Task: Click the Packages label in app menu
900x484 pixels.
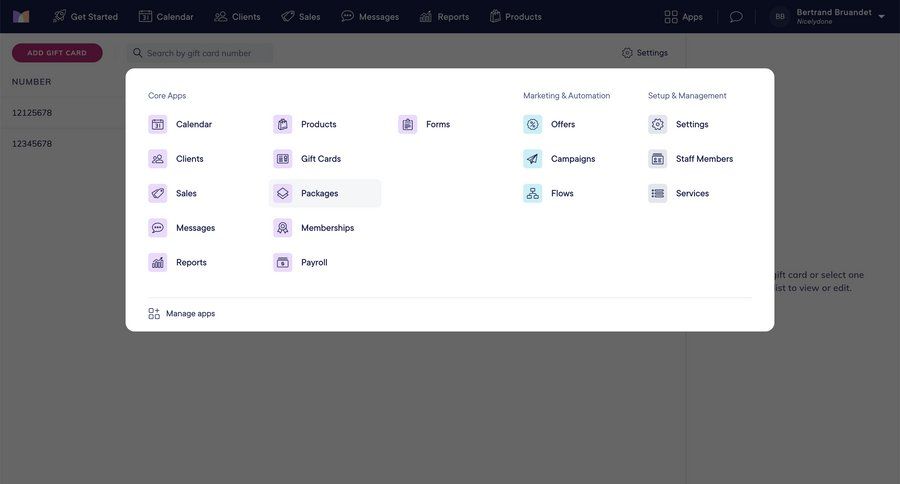Action: (x=319, y=193)
